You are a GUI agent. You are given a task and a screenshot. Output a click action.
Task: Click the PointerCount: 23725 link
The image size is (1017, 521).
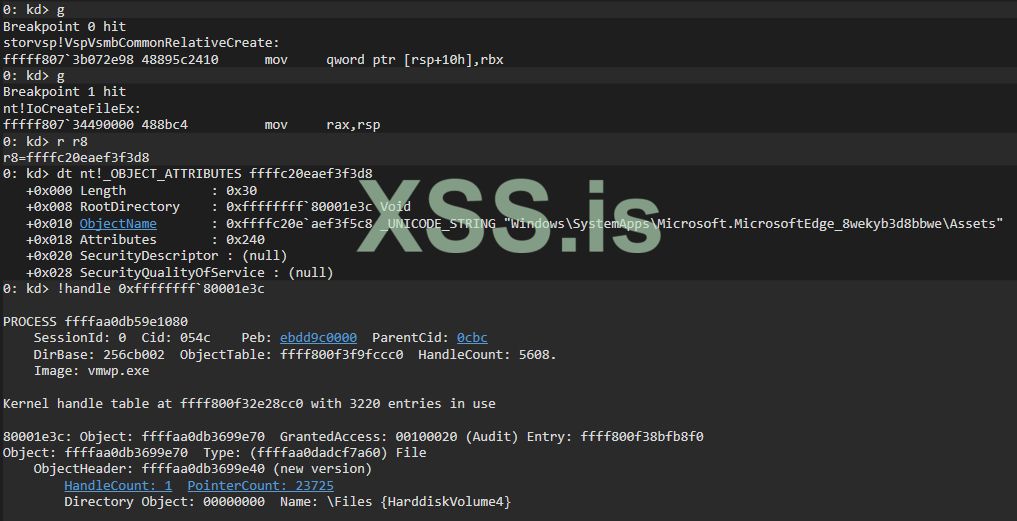(x=261, y=485)
